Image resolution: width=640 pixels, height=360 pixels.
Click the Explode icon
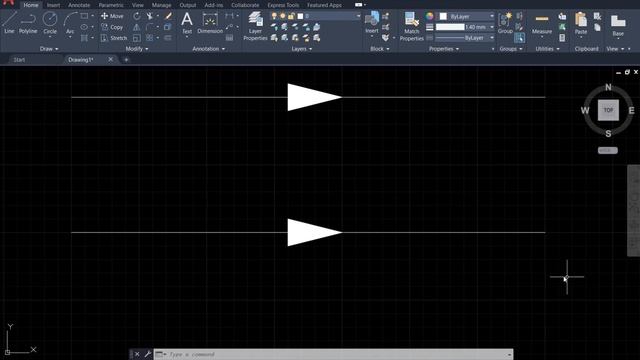pyautogui.click(x=168, y=27)
